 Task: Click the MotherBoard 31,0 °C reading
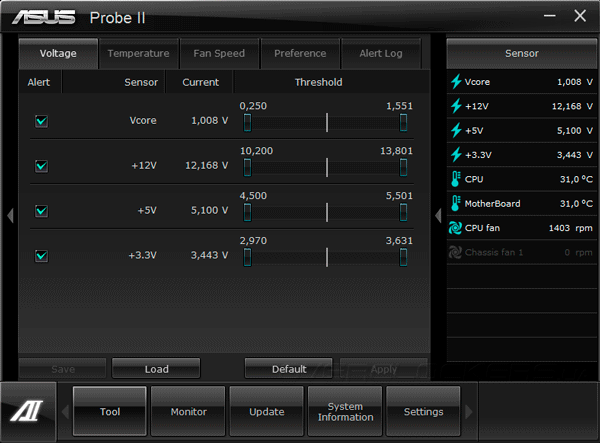576,204
